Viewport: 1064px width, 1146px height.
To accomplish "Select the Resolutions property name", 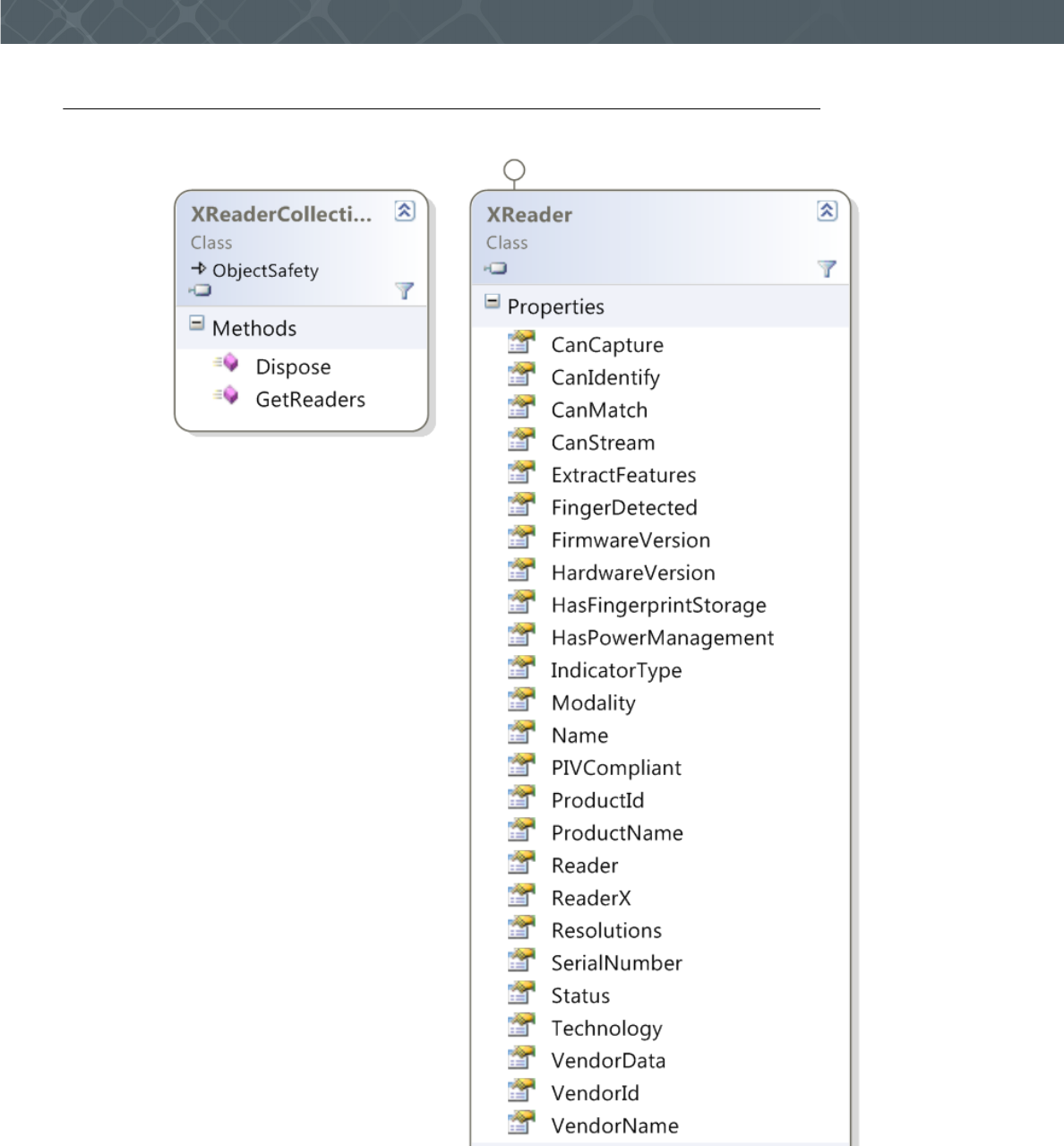I will [x=606, y=931].
